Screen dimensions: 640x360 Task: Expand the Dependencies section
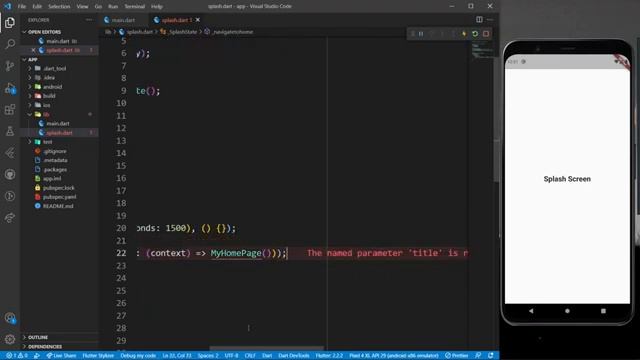pyautogui.click(x=45, y=347)
